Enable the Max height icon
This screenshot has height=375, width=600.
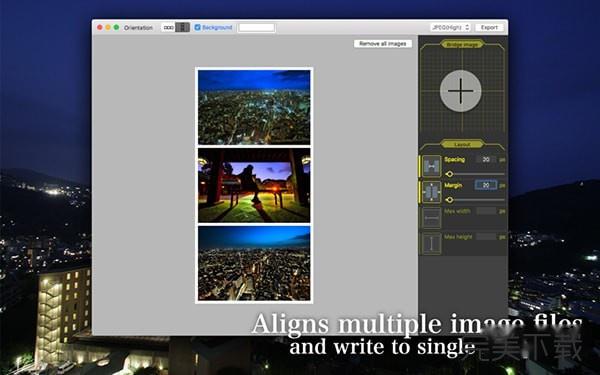[432, 243]
